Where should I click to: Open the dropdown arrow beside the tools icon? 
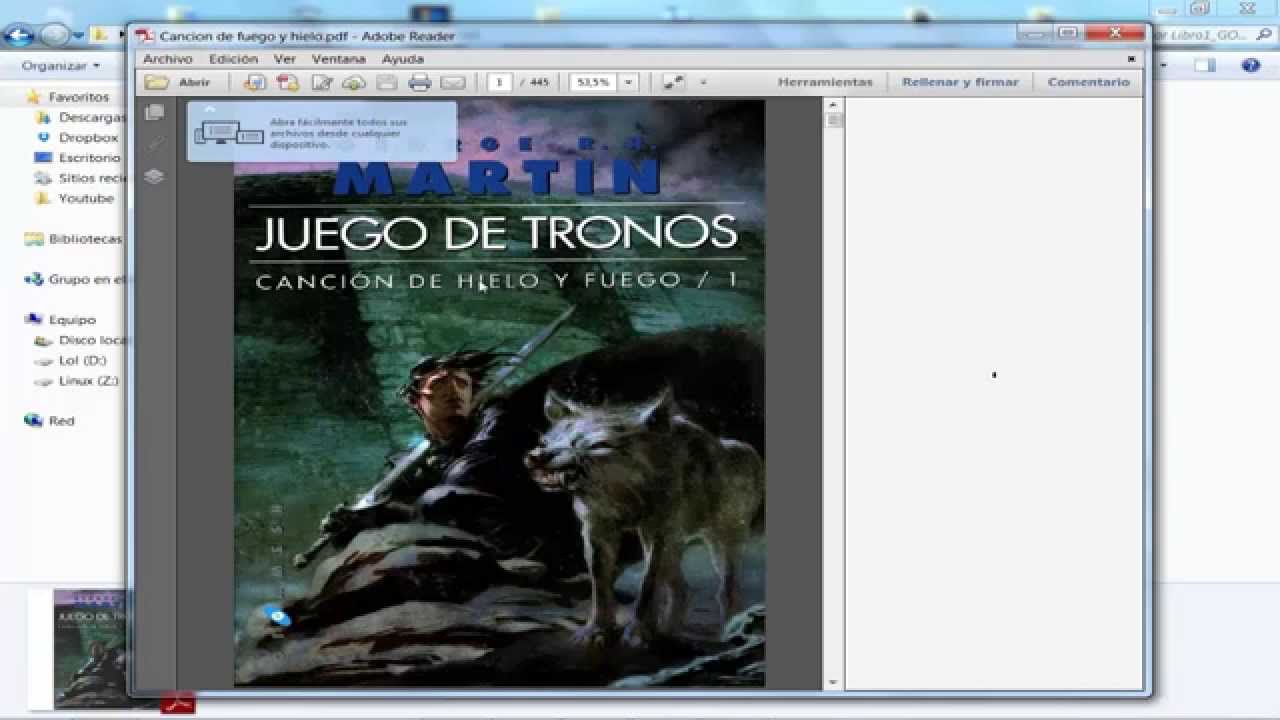click(x=703, y=82)
